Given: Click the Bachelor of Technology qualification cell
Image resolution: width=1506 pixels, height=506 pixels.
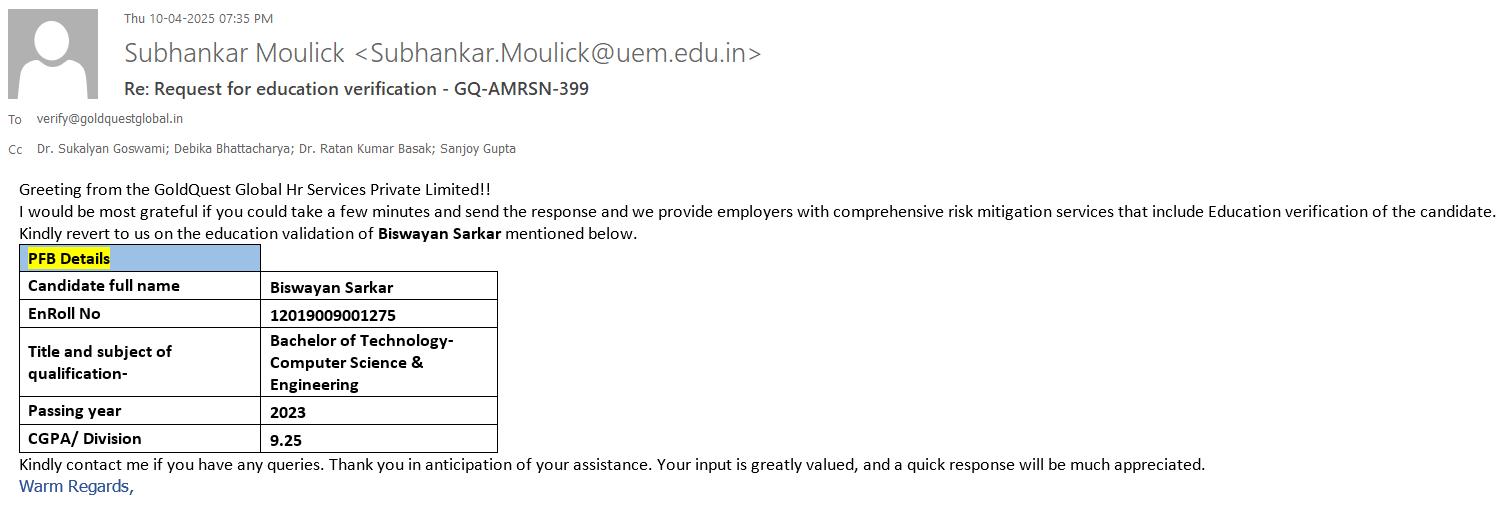Looking at the screenshot, I should point(361,362).
